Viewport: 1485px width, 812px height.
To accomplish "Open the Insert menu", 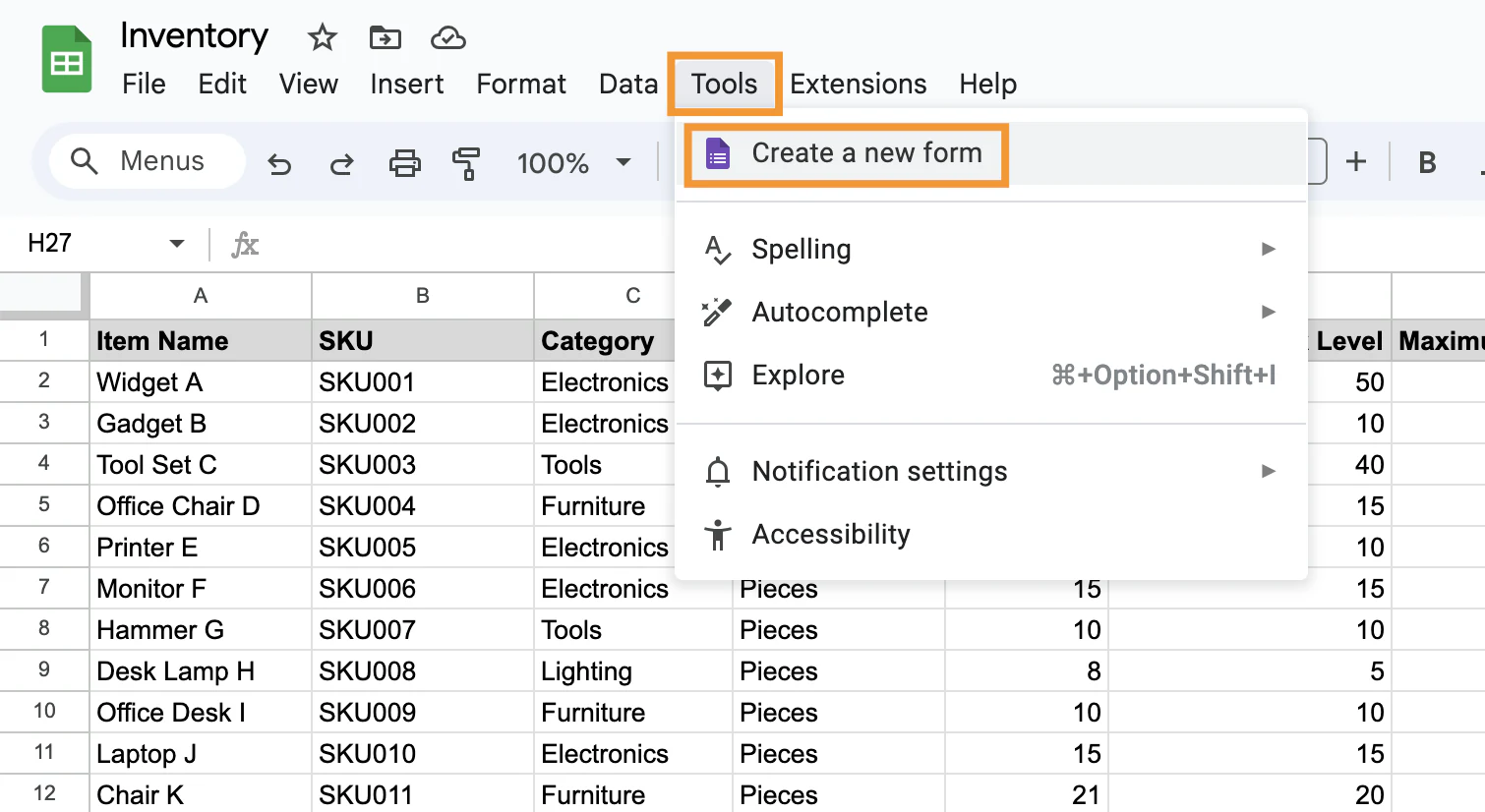I will click(x=407, y=85).
